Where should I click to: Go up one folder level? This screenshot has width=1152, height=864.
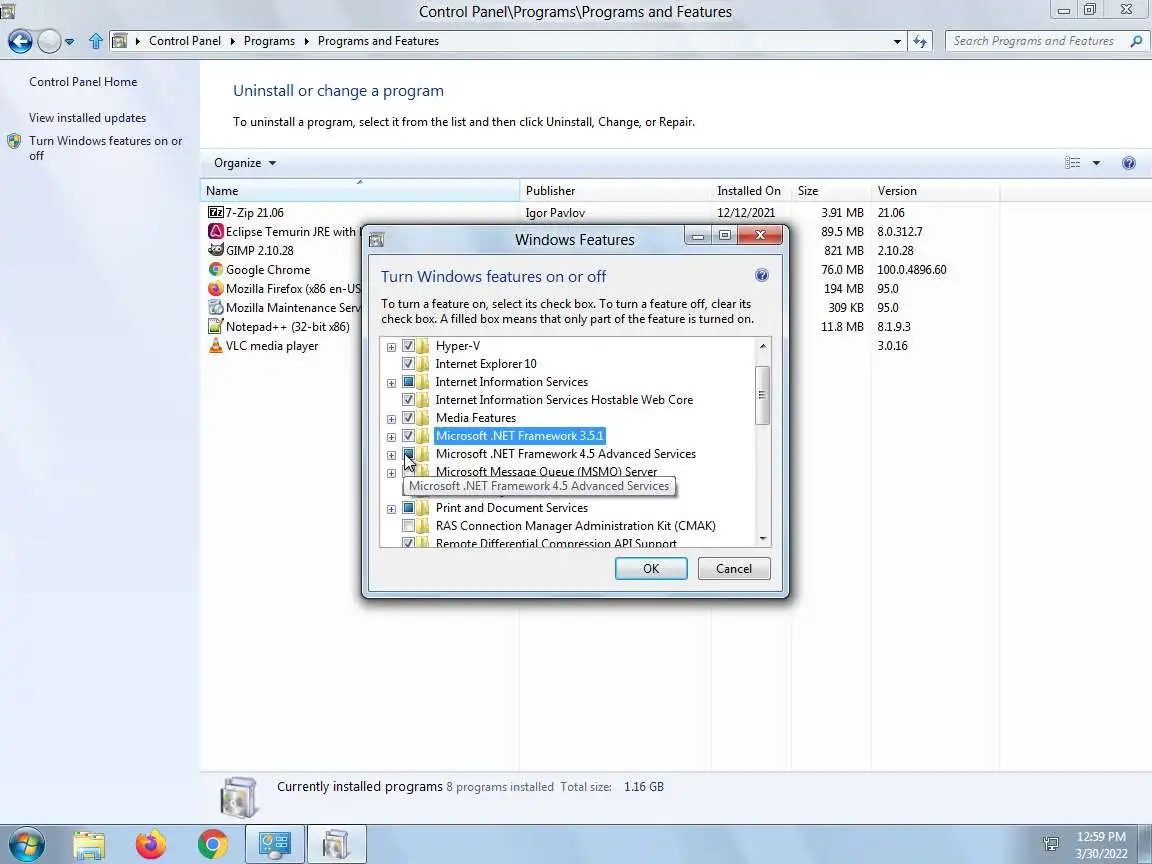tap(96, 41)
